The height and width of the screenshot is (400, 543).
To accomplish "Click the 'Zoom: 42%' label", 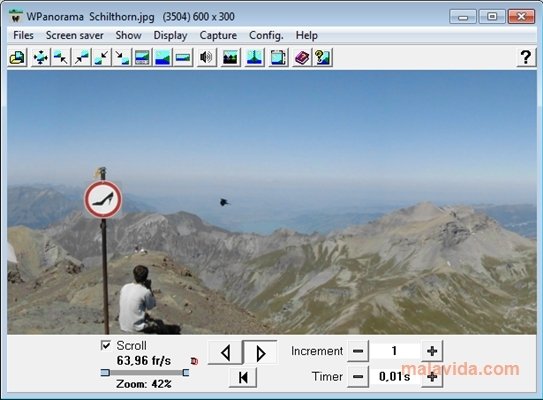I will pos(144,384).
